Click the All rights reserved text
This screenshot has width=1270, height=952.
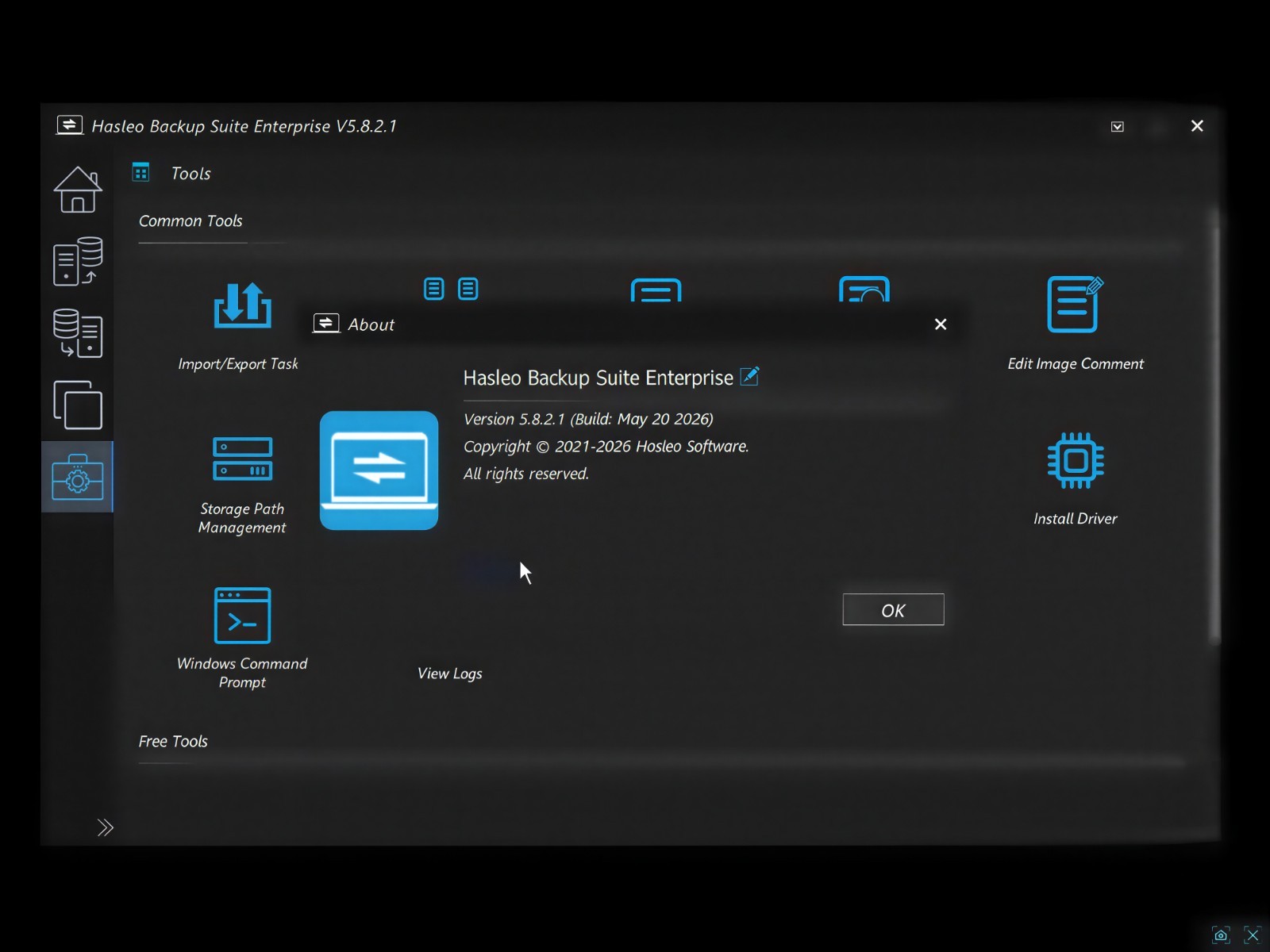[526, 474]
